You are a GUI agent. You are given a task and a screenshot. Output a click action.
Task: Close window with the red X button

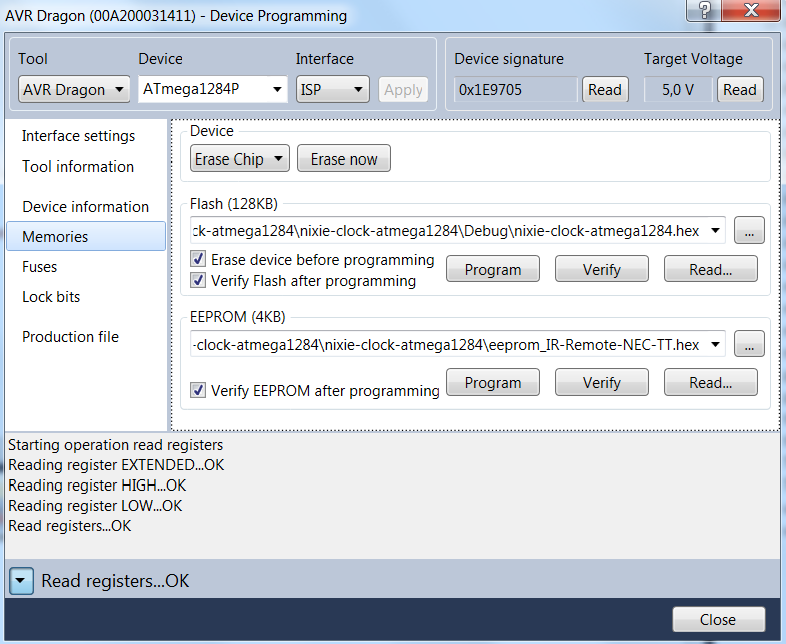tap(751, 10)
